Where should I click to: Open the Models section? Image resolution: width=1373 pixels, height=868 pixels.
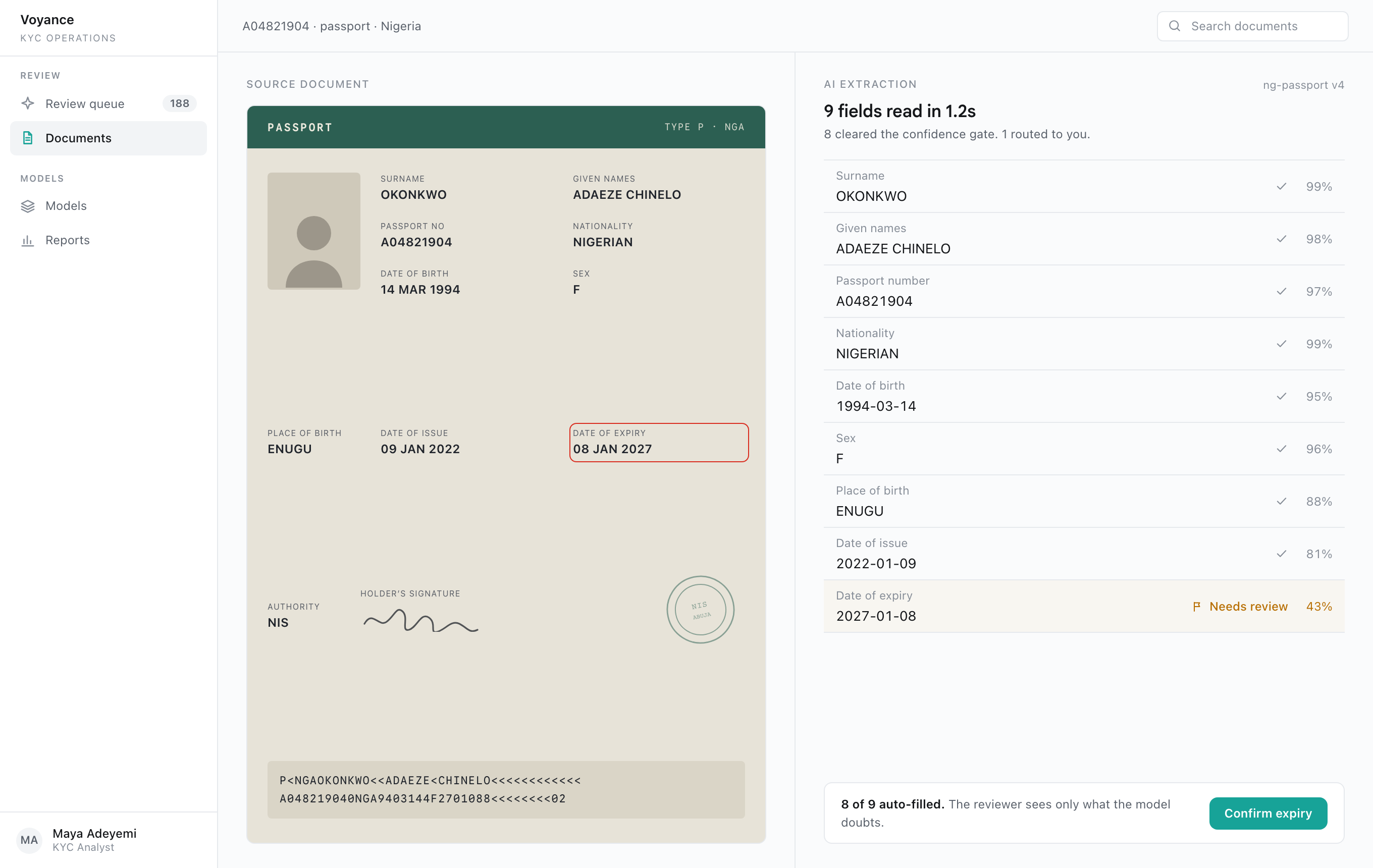pos(109,206)
